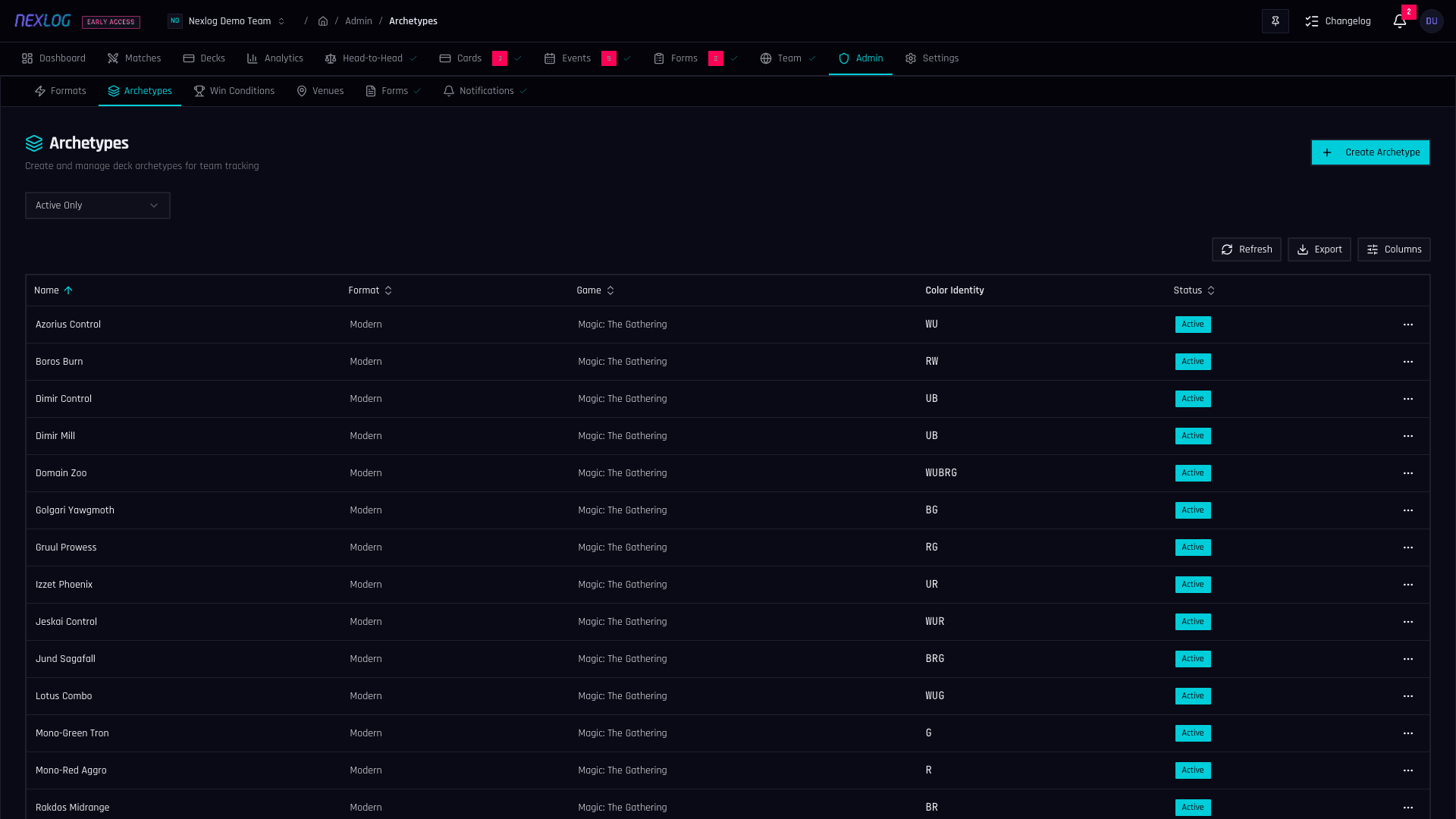
Task: Click the NEXLOG logo
Action: 42,20
